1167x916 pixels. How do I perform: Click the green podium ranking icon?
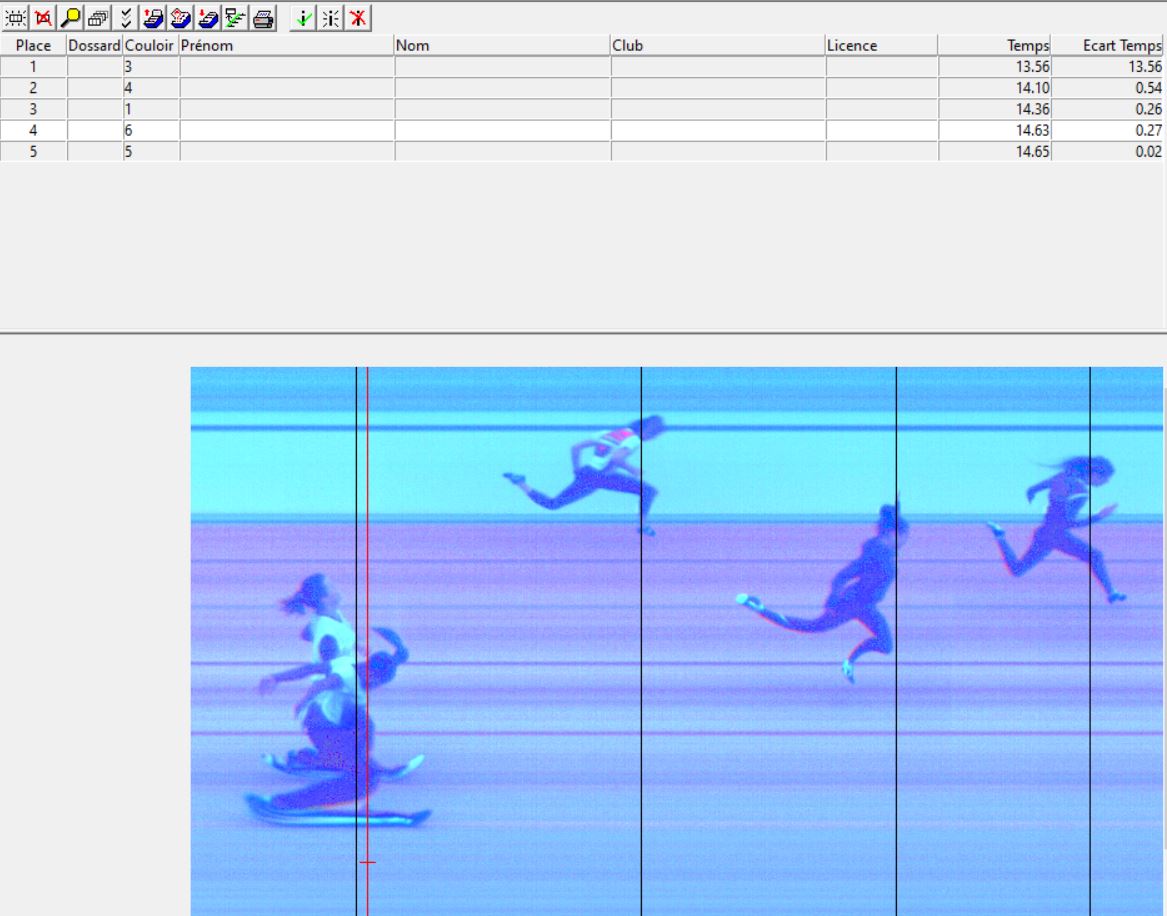tap(236, 18)
